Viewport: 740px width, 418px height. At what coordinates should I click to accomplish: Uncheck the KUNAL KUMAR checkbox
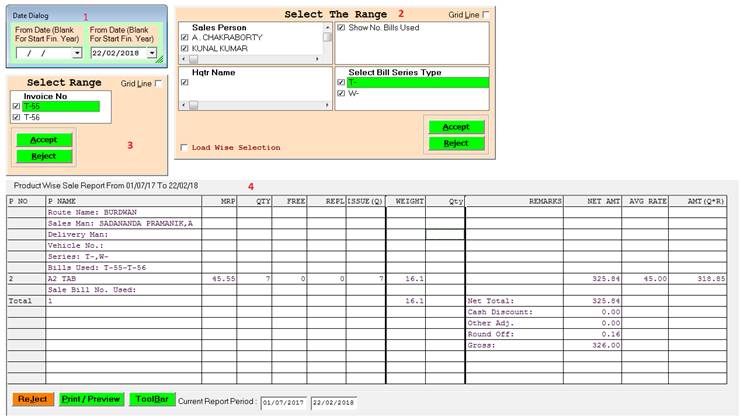184,48
